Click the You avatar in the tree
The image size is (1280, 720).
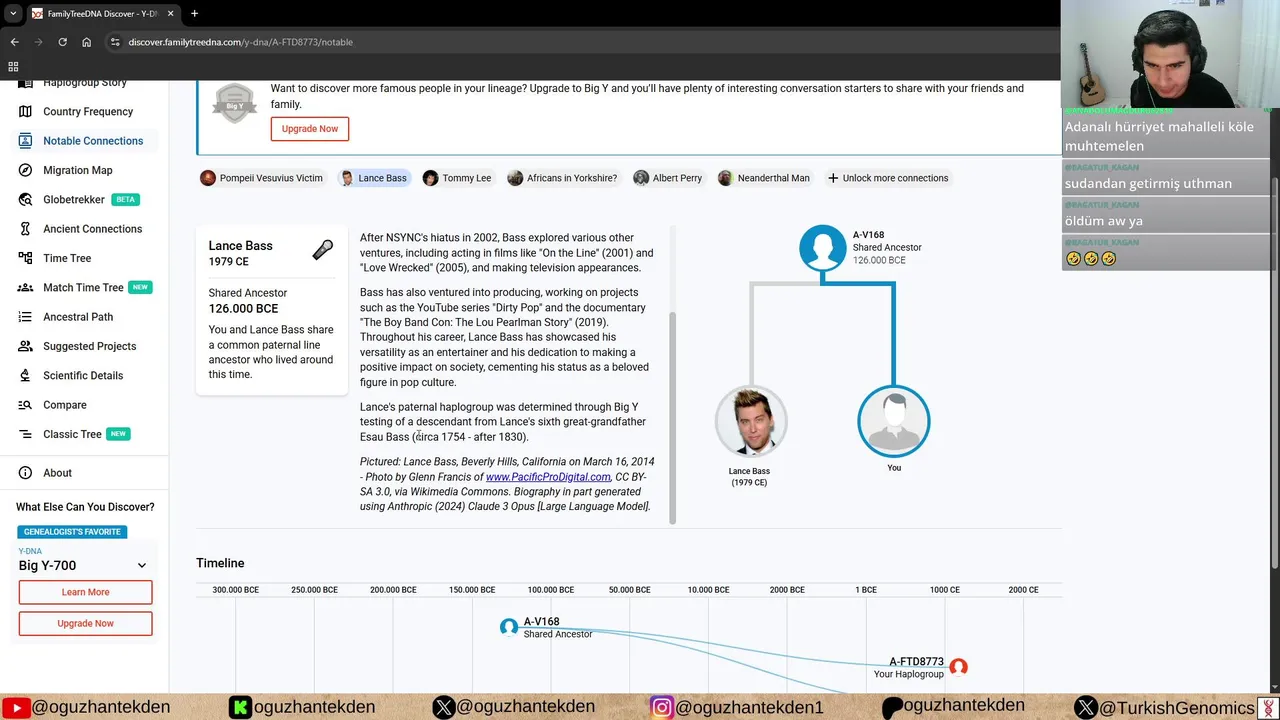[x=894, y=421]
